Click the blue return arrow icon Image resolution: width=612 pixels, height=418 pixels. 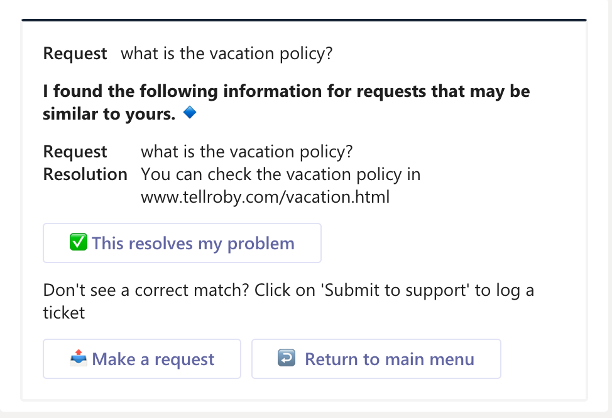286,358
